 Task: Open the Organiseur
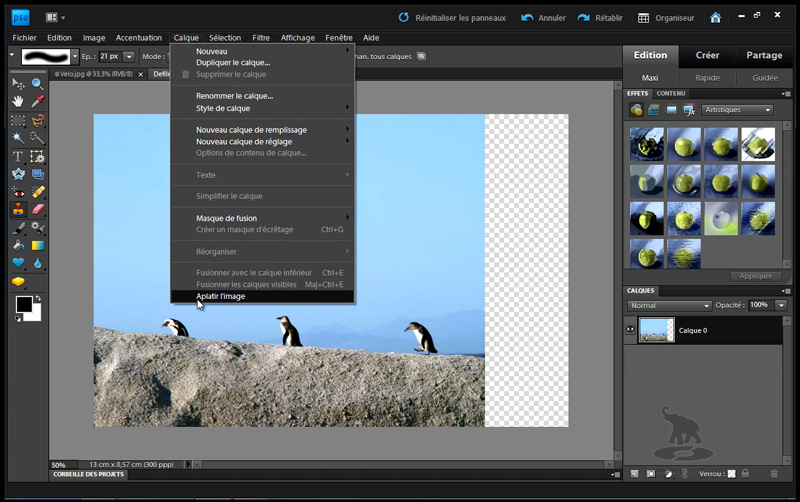666,18
